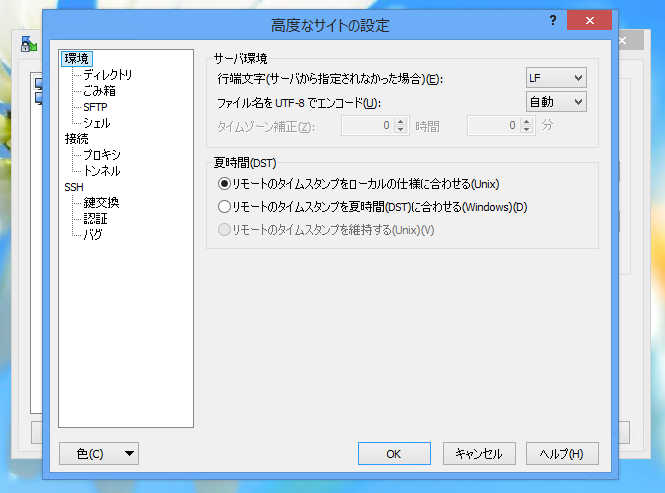Image resolution: width=665 pixels, height=493 pixels.
Task: Select タイムスタンプを維持する(Unix) radio option
Action: pyautogui.click(x=224, y=230)
